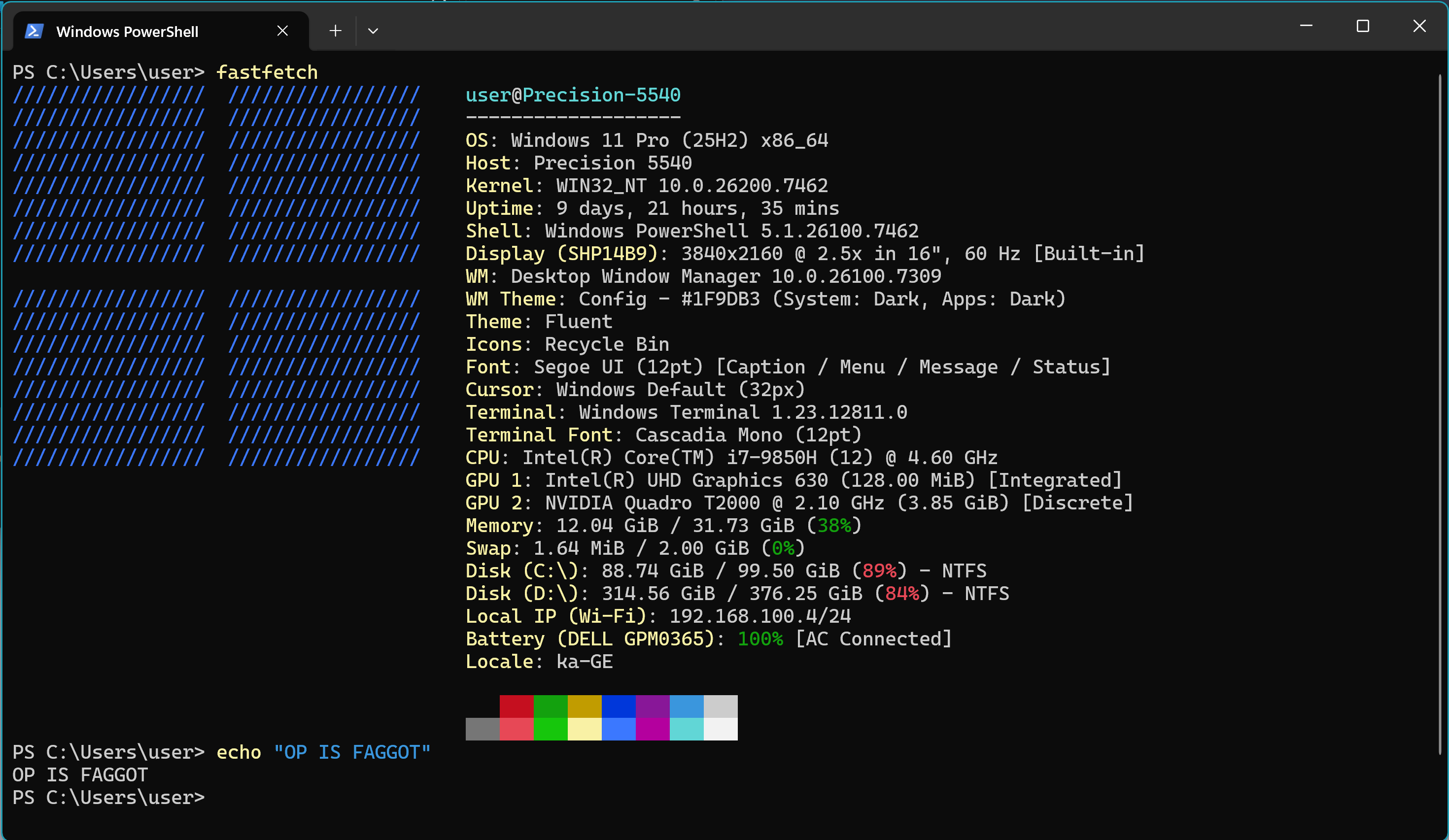Close the Windows Terminal window

coord(1419,26)
